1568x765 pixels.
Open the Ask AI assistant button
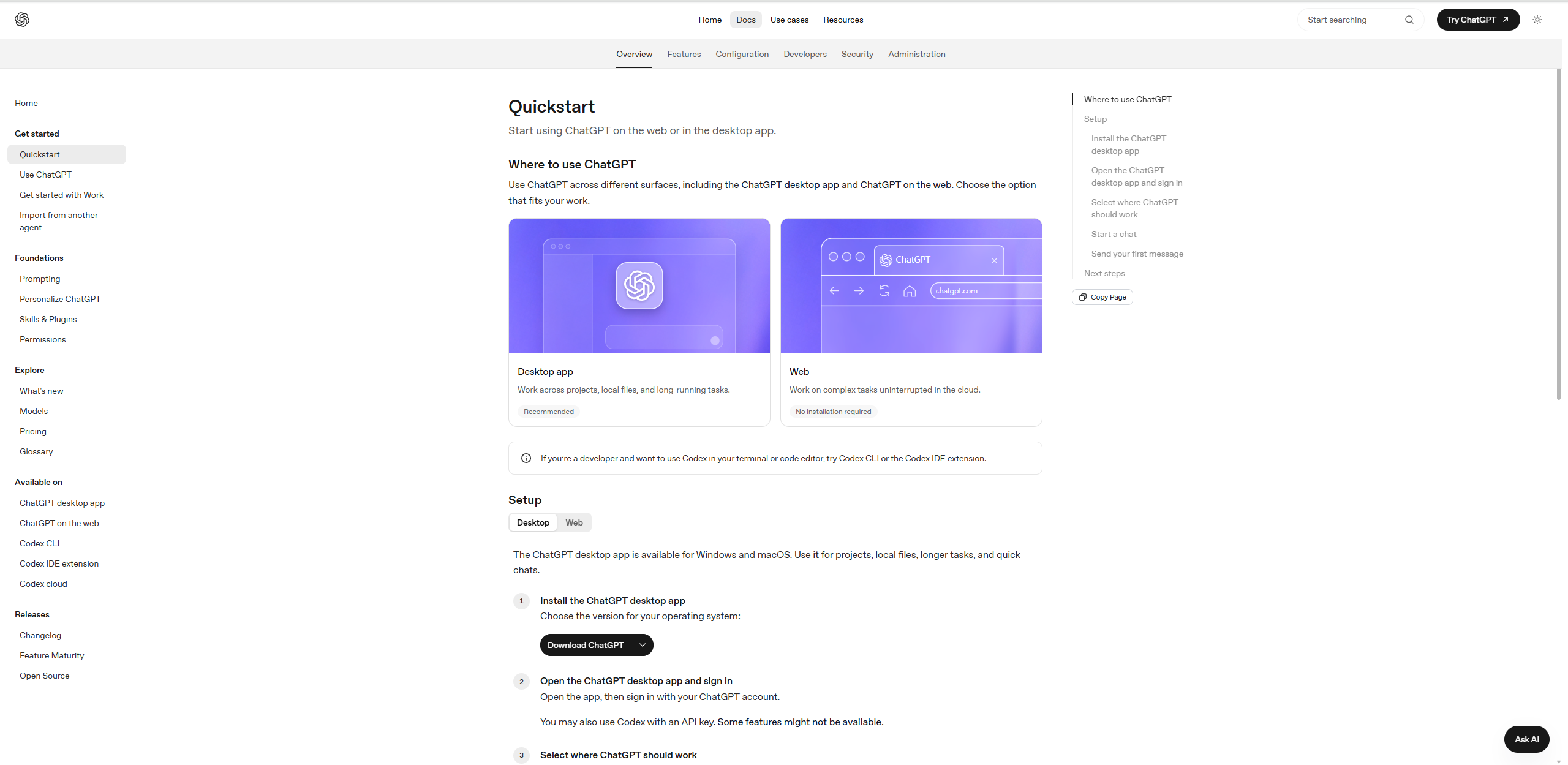1526,739
